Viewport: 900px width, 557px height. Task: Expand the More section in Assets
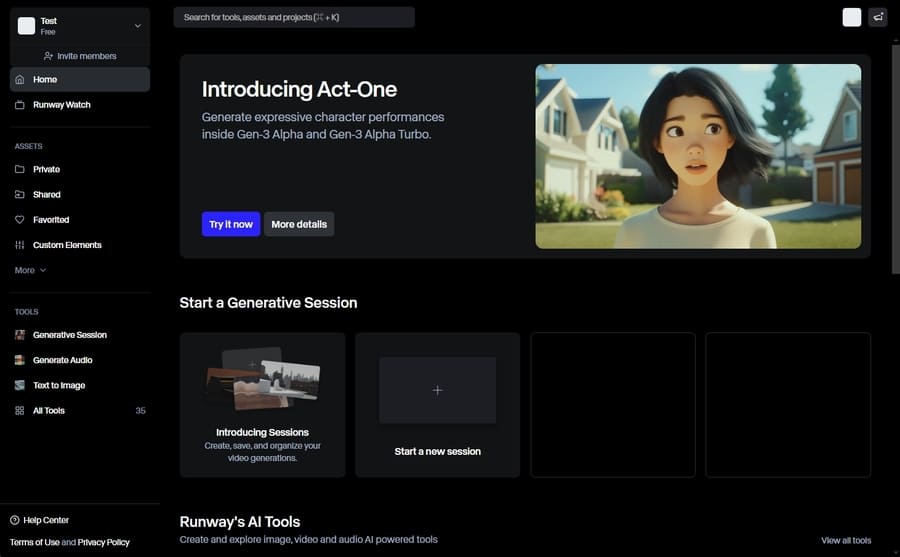[30, 270]
